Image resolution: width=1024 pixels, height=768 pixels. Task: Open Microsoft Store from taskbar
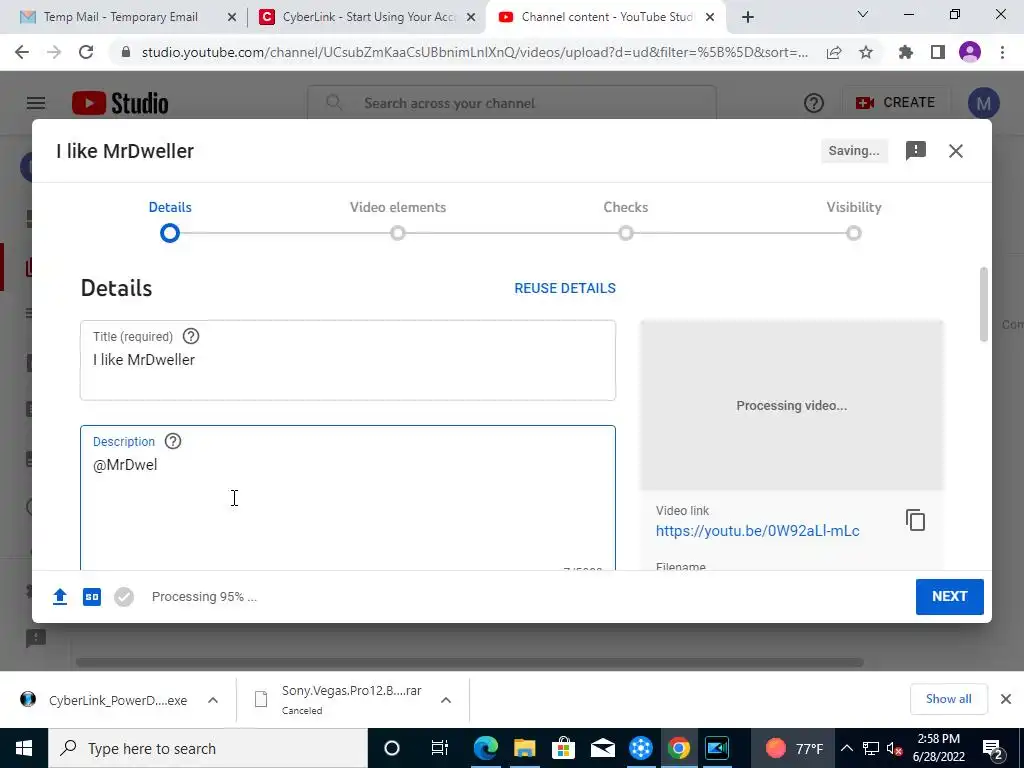pyautogui.click(x=563, y=748)
